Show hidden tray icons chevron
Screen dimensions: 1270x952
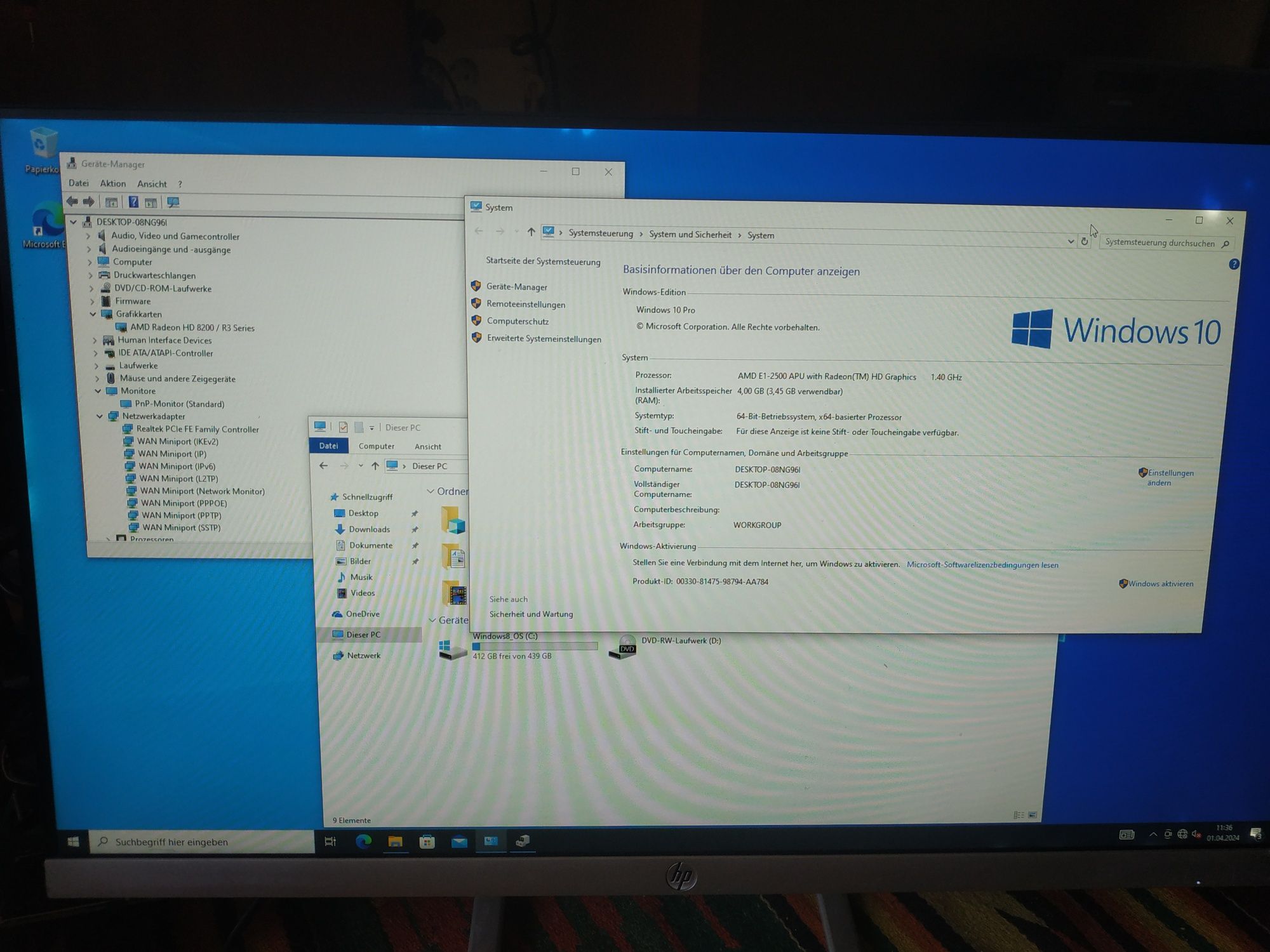1153,835
